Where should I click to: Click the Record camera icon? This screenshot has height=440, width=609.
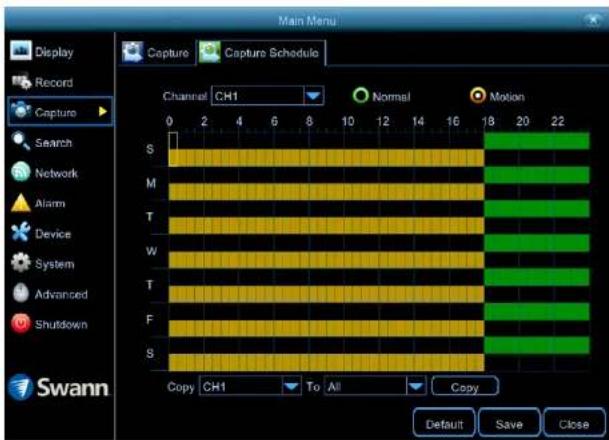(21, 81)
